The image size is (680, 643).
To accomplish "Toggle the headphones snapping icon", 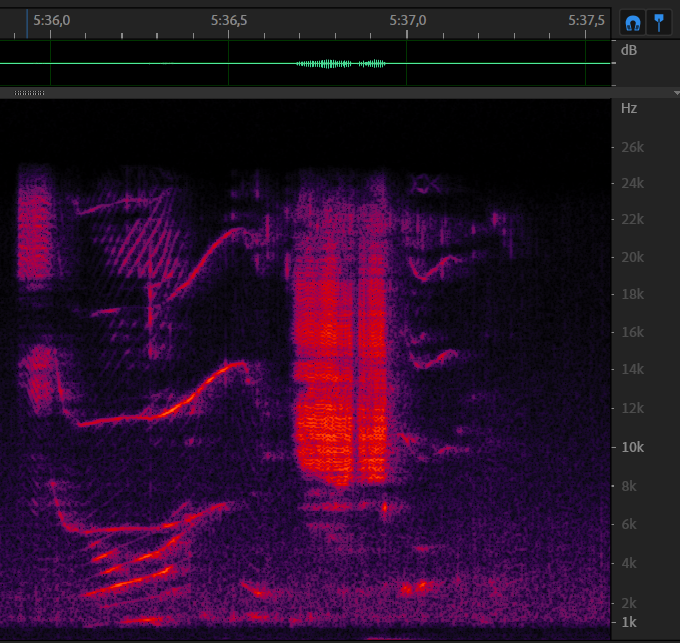I will point(633,23).
